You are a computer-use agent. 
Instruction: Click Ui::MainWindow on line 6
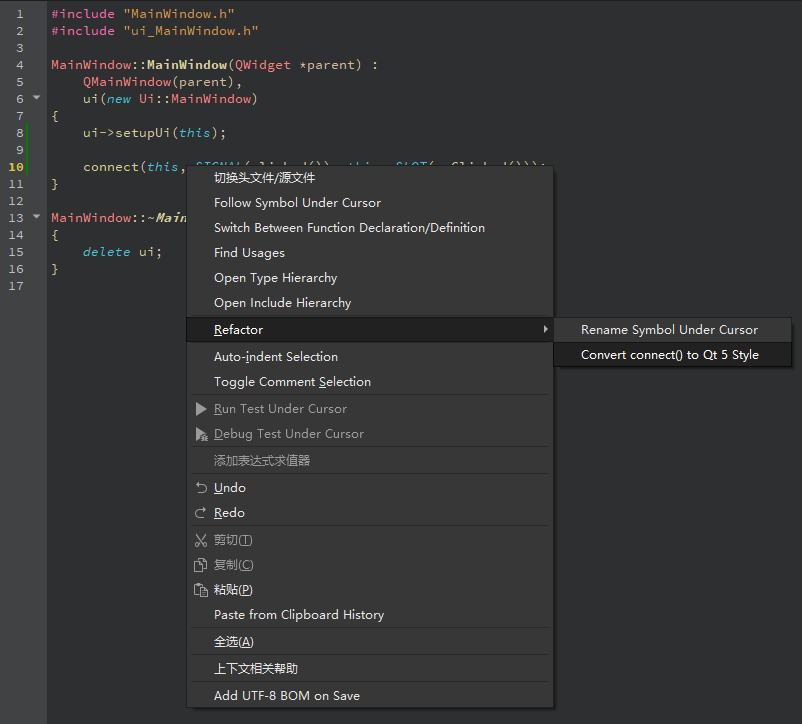[195, 99]
